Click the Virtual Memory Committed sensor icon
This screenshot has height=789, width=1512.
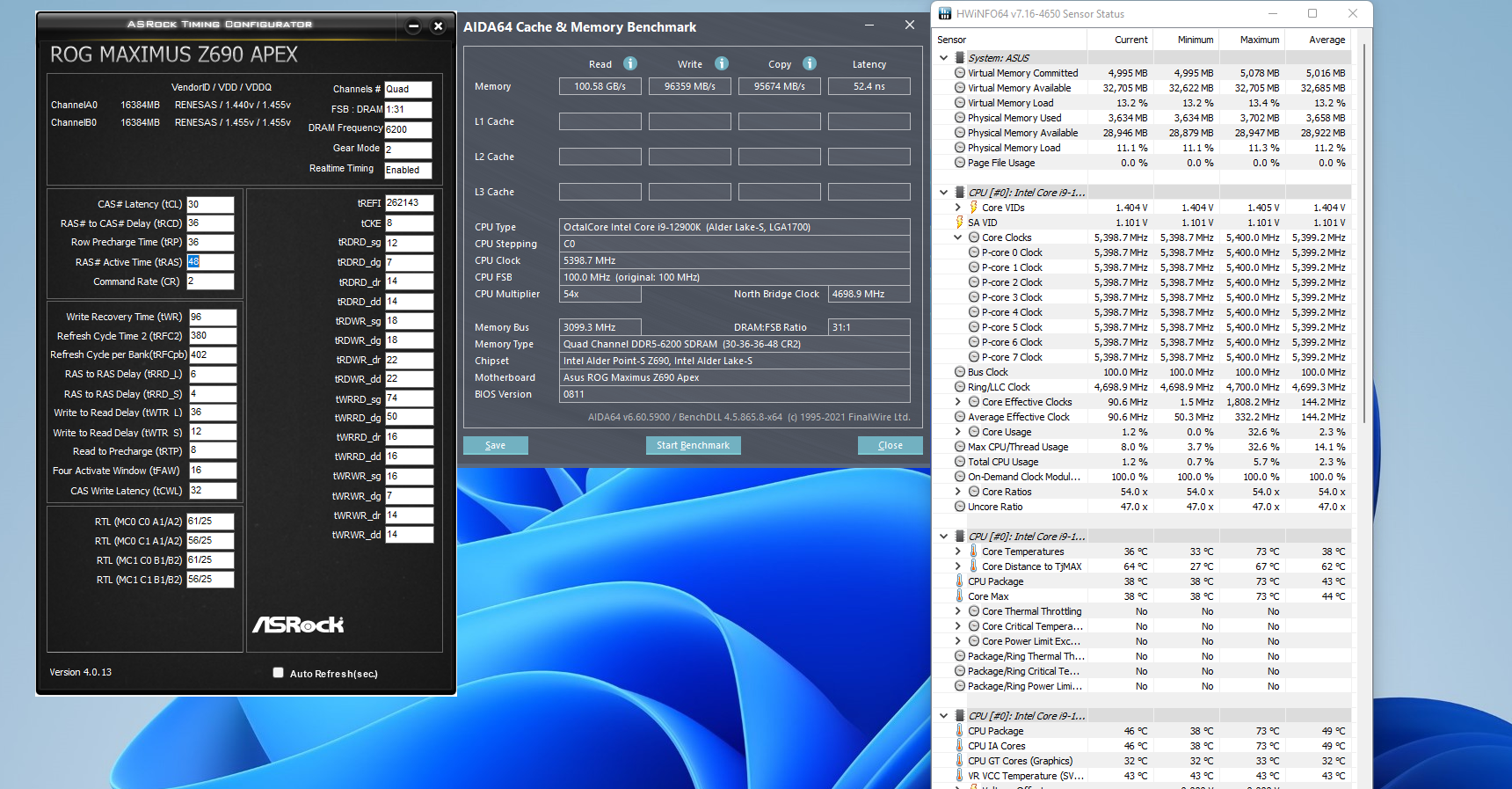pyautogui.click(x=960, y=73)
